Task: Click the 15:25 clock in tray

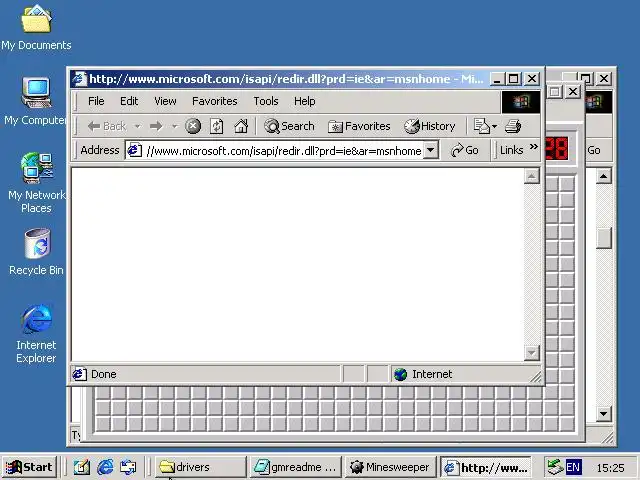Action: (611, 468)
